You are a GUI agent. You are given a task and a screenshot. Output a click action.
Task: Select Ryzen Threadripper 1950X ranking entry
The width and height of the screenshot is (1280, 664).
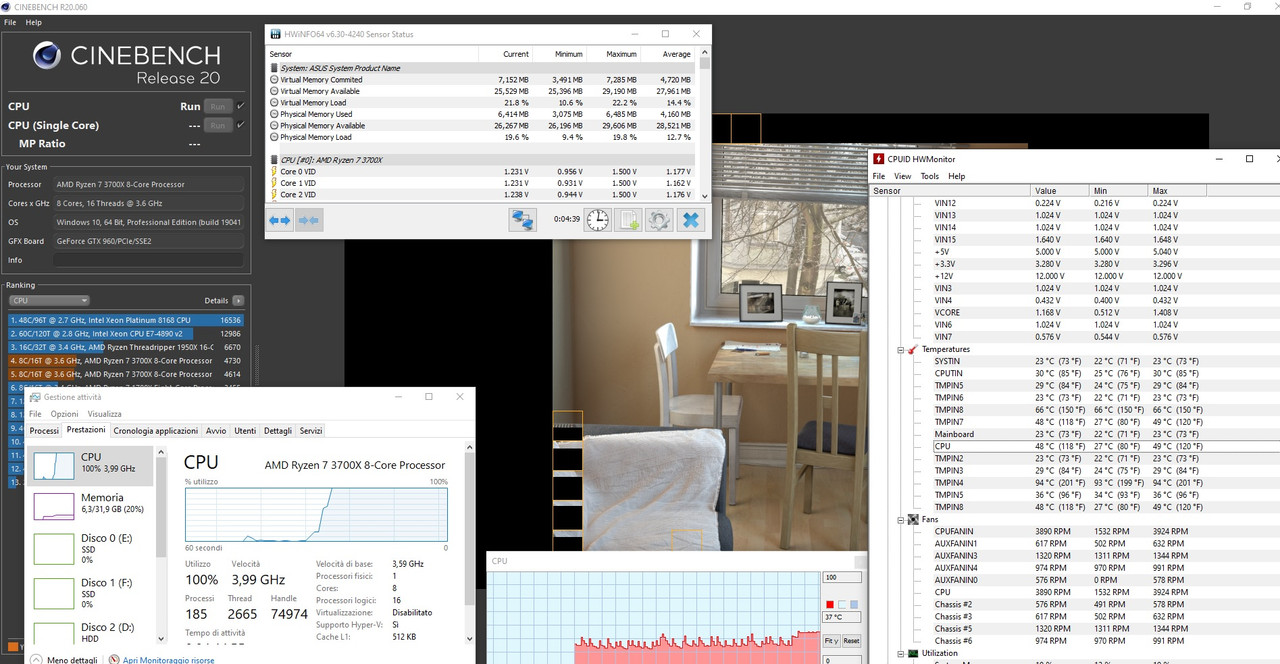coord(126,347)
